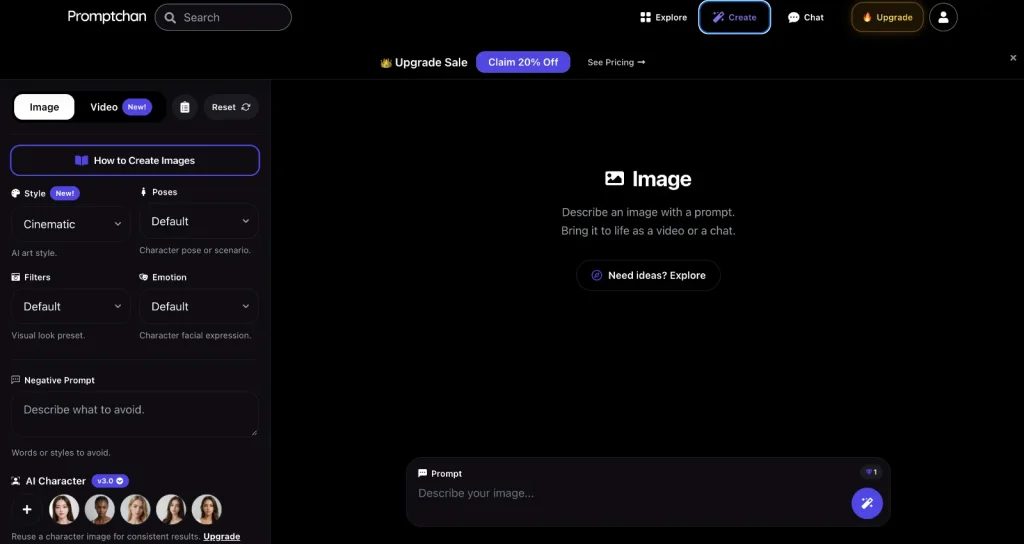Open the user profile icon
Viewport: 1024px width, 544px height.
pos(943,18)
